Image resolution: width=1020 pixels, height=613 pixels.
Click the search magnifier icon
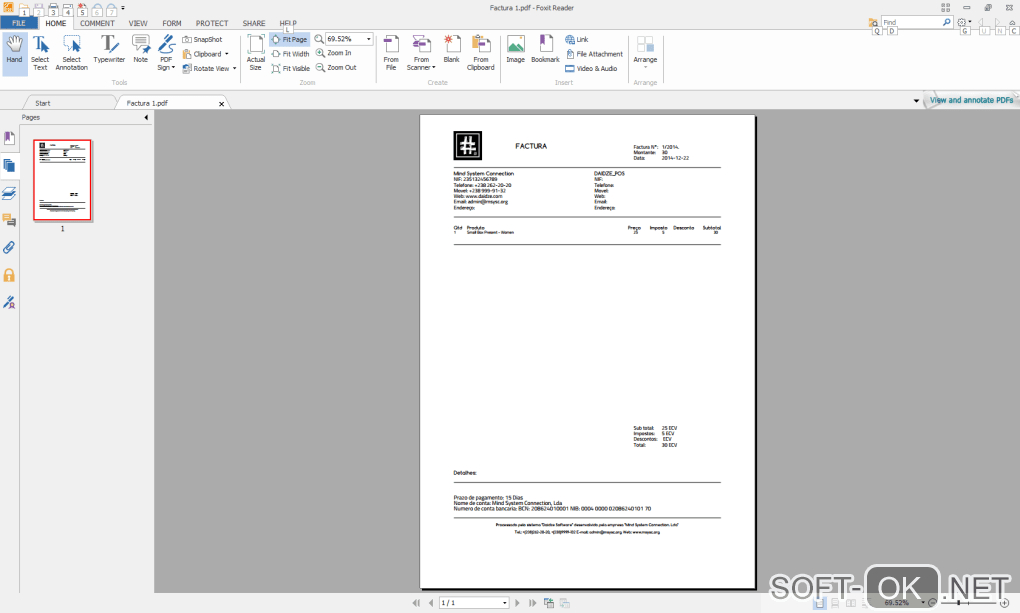[946, 22]
